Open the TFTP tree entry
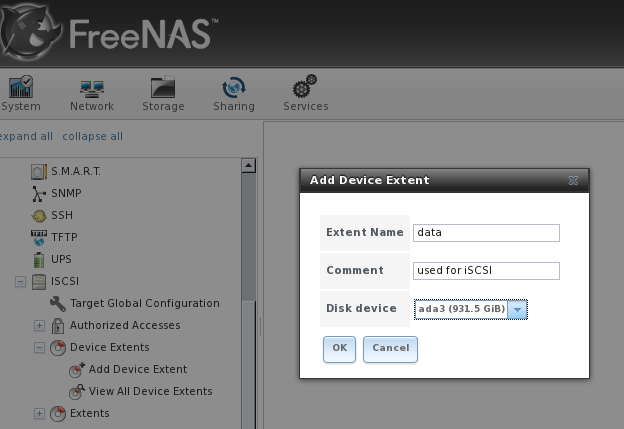The width and height of the screenshot is (624, 429). tap(64, 237)
